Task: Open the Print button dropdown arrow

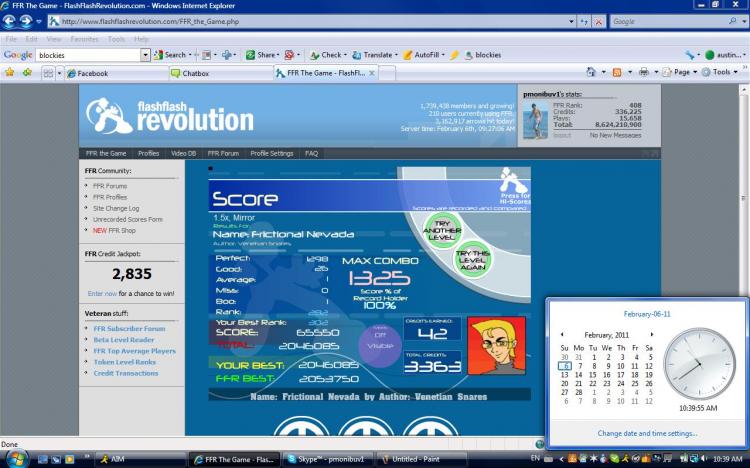Action: [x=656, y=72]
